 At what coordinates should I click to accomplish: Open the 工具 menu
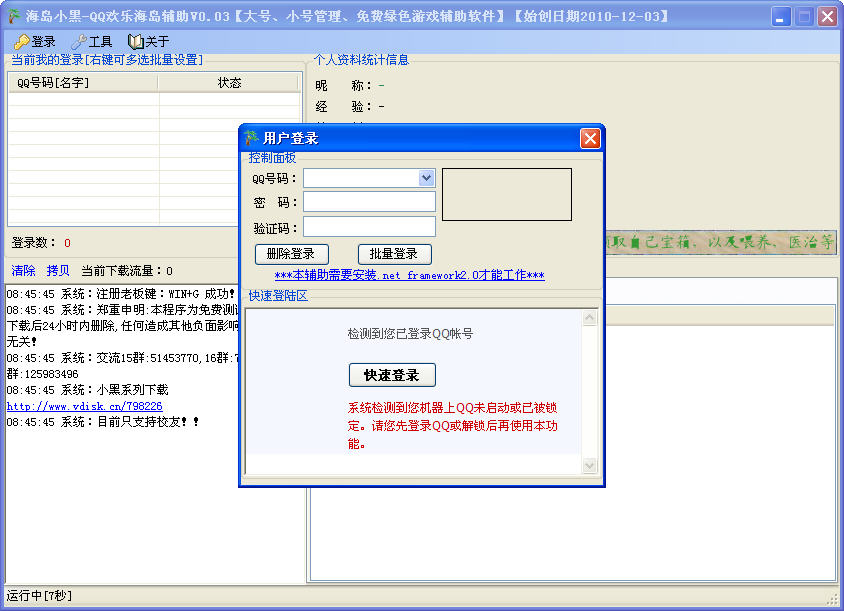[92, 41]
